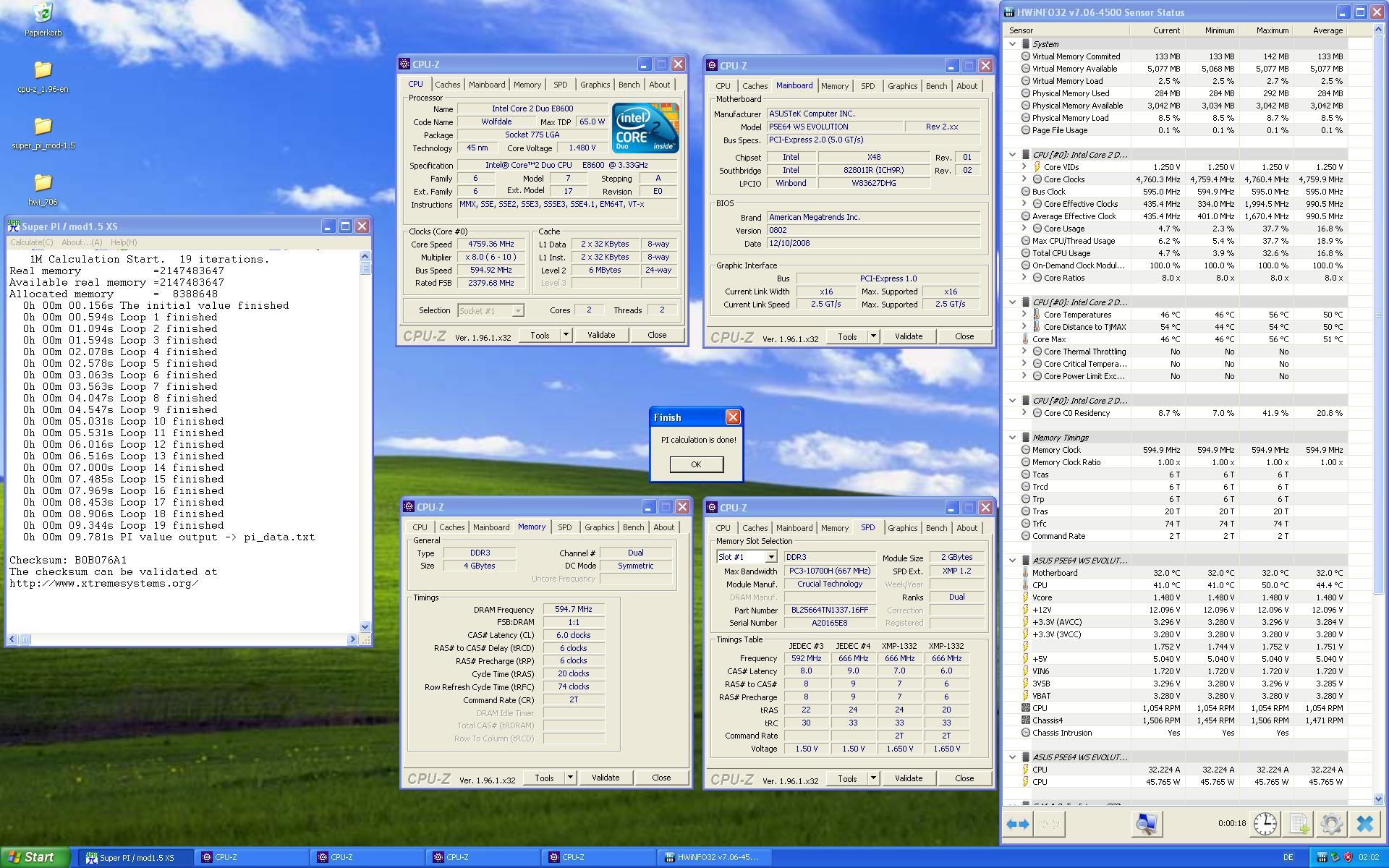Image resolution: width=1389 pixels, height=868 pixels.
Task: Open the Help(H) menu in Super PI
Action: point(124,242)
